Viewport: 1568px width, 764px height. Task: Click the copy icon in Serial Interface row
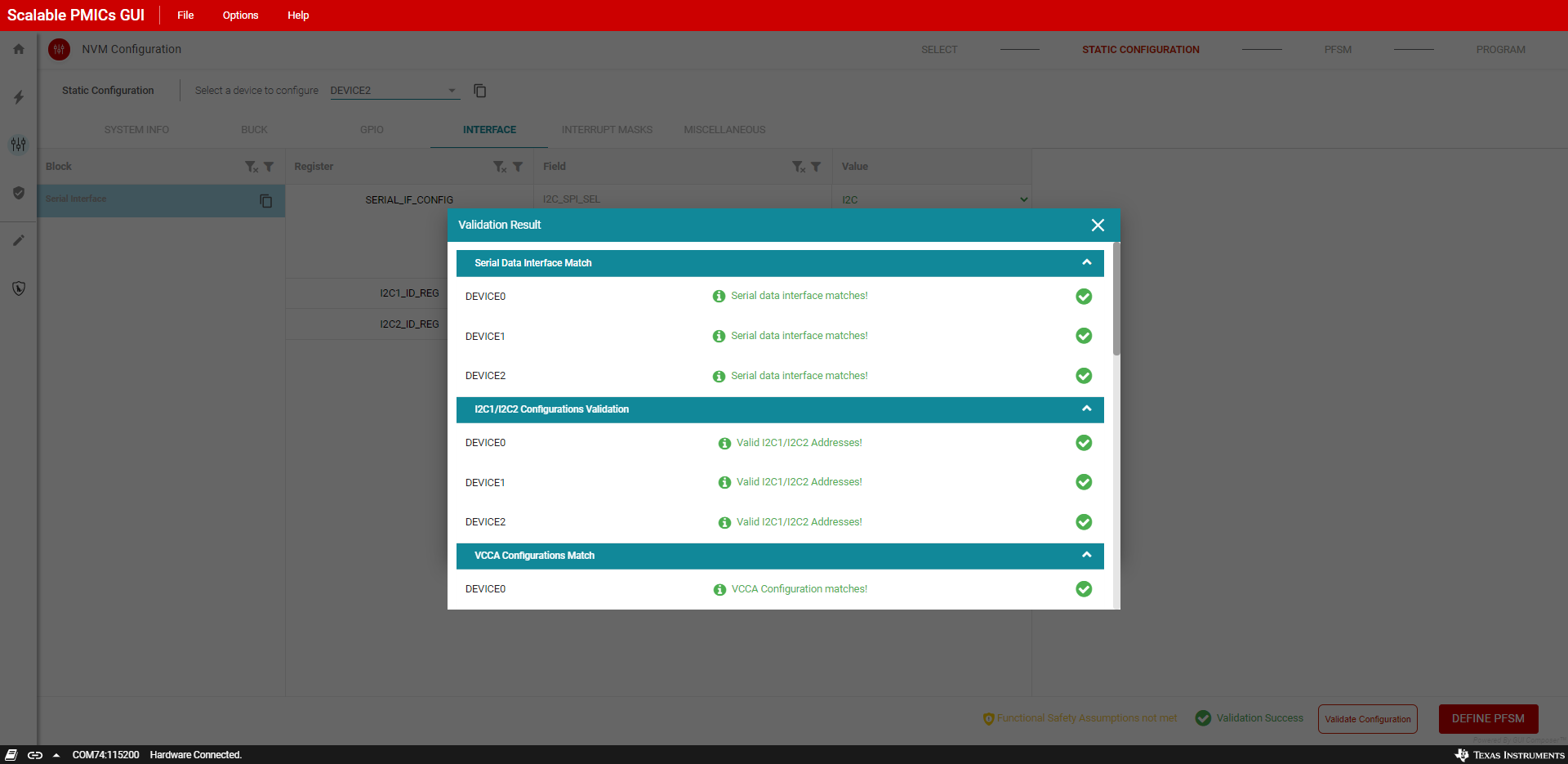[265, 201]
